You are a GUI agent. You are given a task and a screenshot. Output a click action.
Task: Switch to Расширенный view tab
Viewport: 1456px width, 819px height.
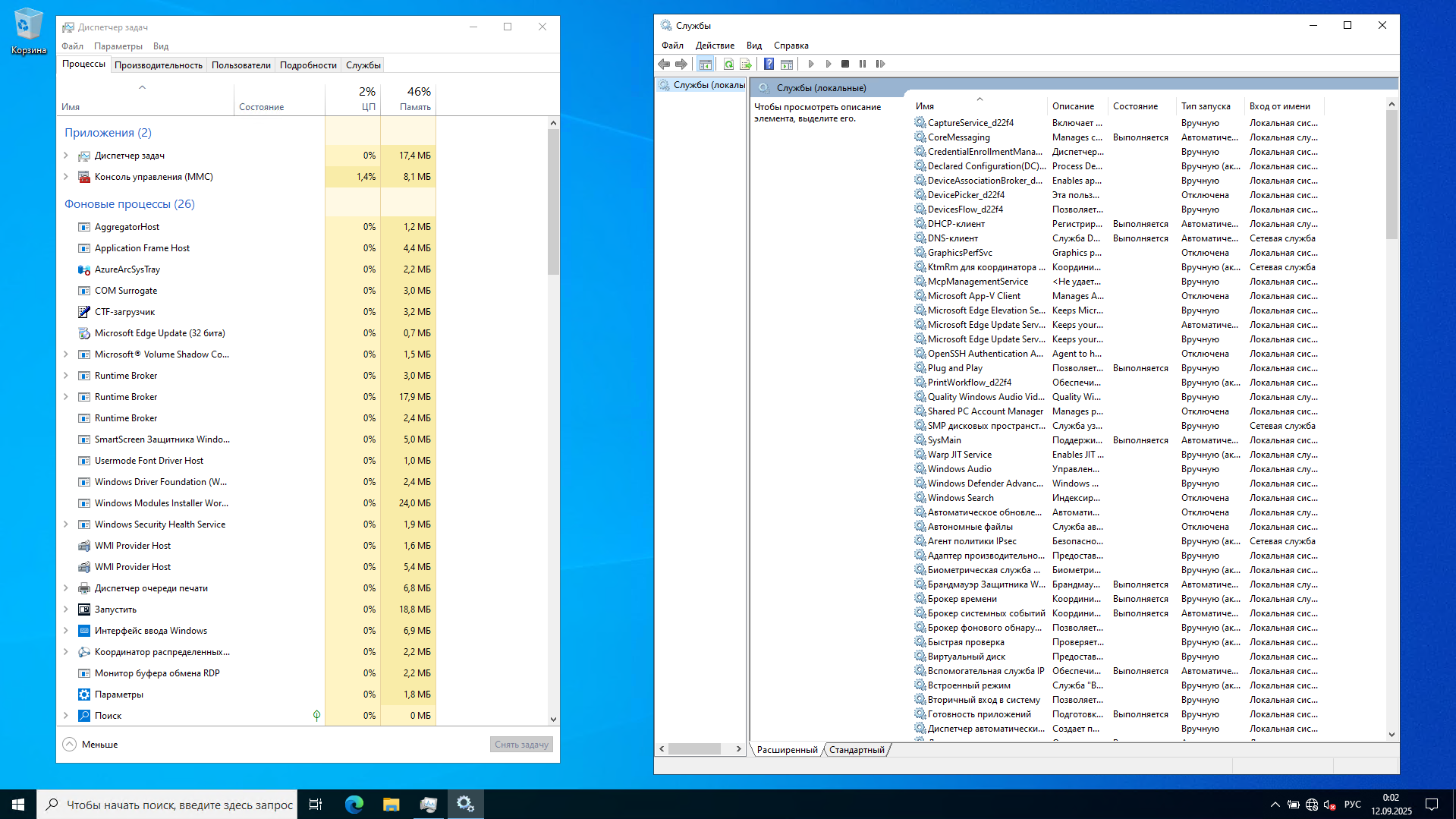[x=787, y=750]
